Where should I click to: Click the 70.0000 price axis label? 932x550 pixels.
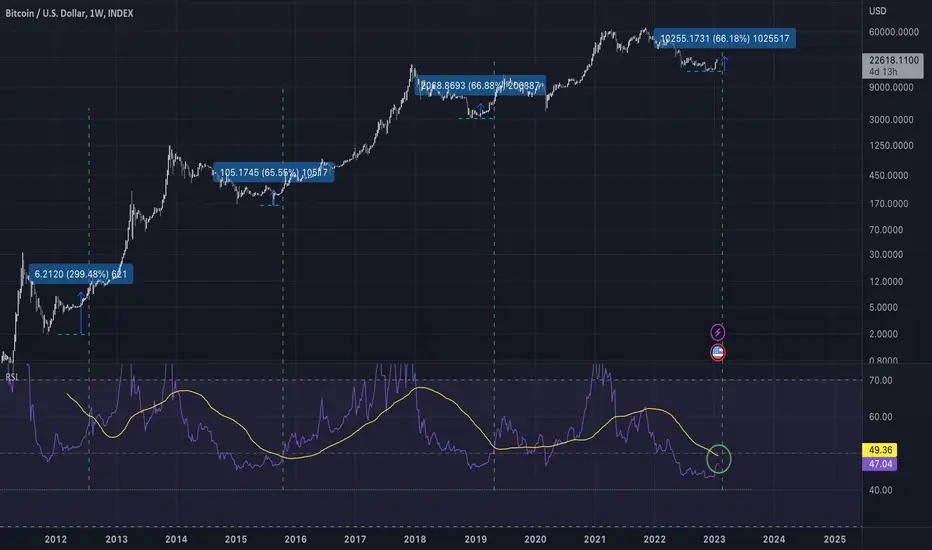pyautogui.click(x=886, y=230)
